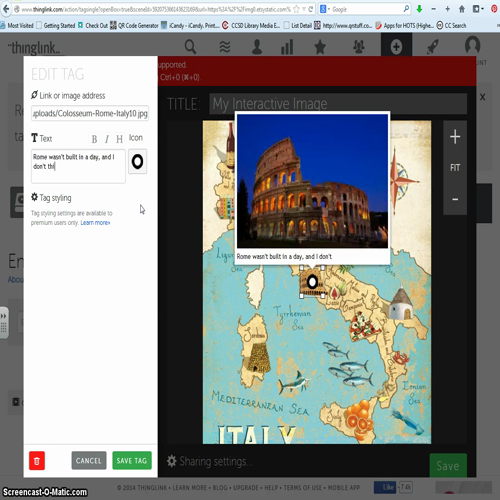Viewport: 500px width, 500px height.
Task: Click the Pinterest icon in browser toolbar
Action: tap(494, 9)
